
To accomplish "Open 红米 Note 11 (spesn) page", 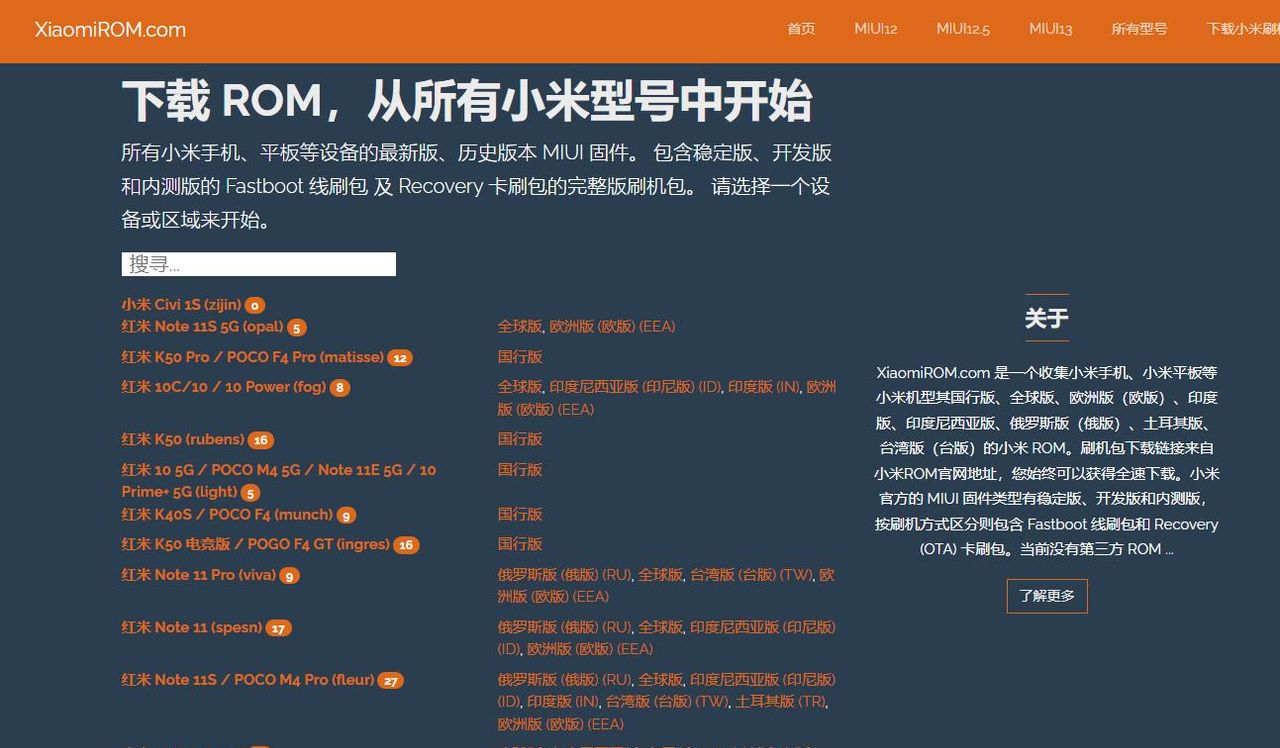I will [x=192, y=627].
